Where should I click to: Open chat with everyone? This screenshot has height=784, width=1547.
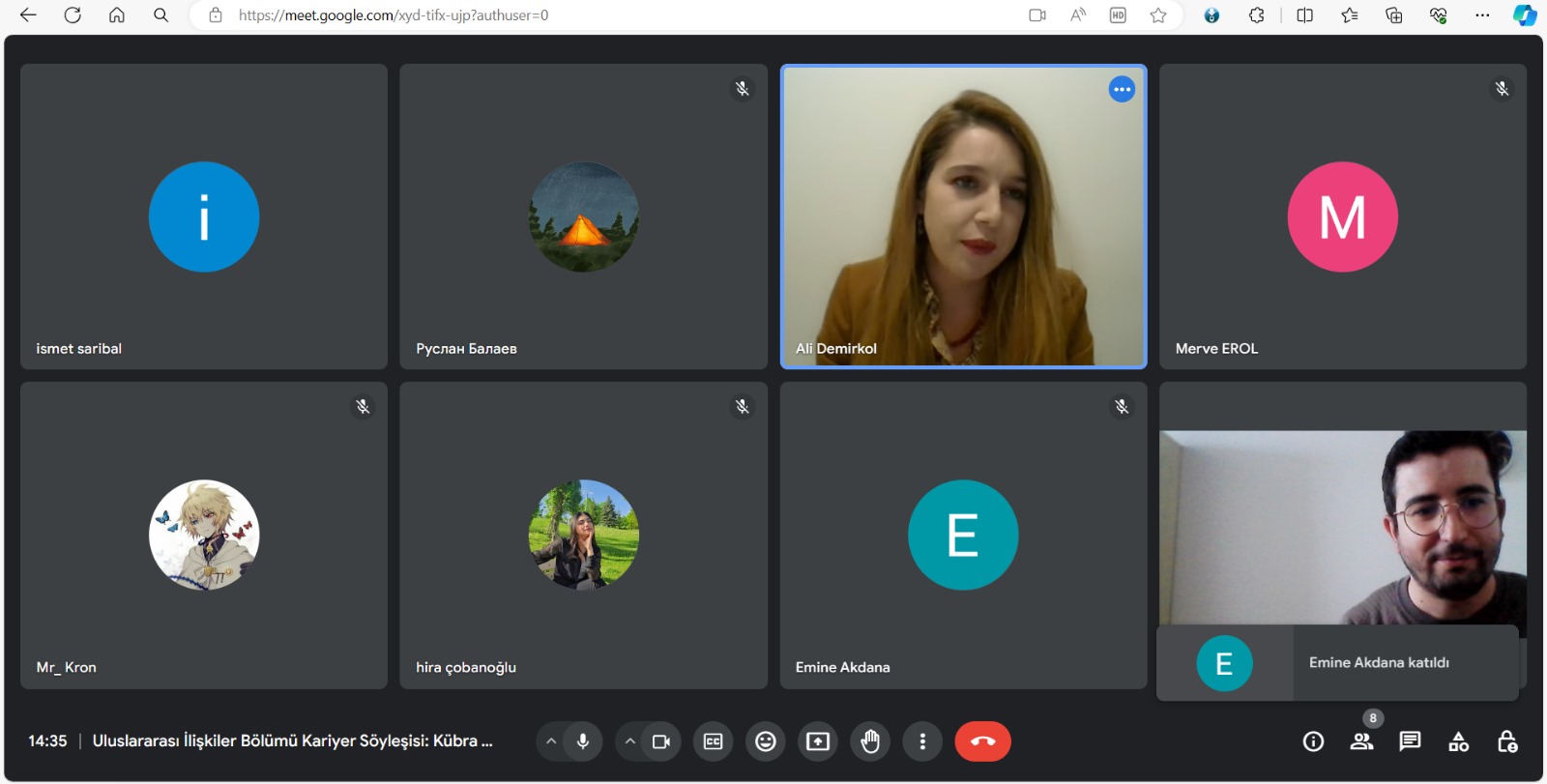[1410, 741]
